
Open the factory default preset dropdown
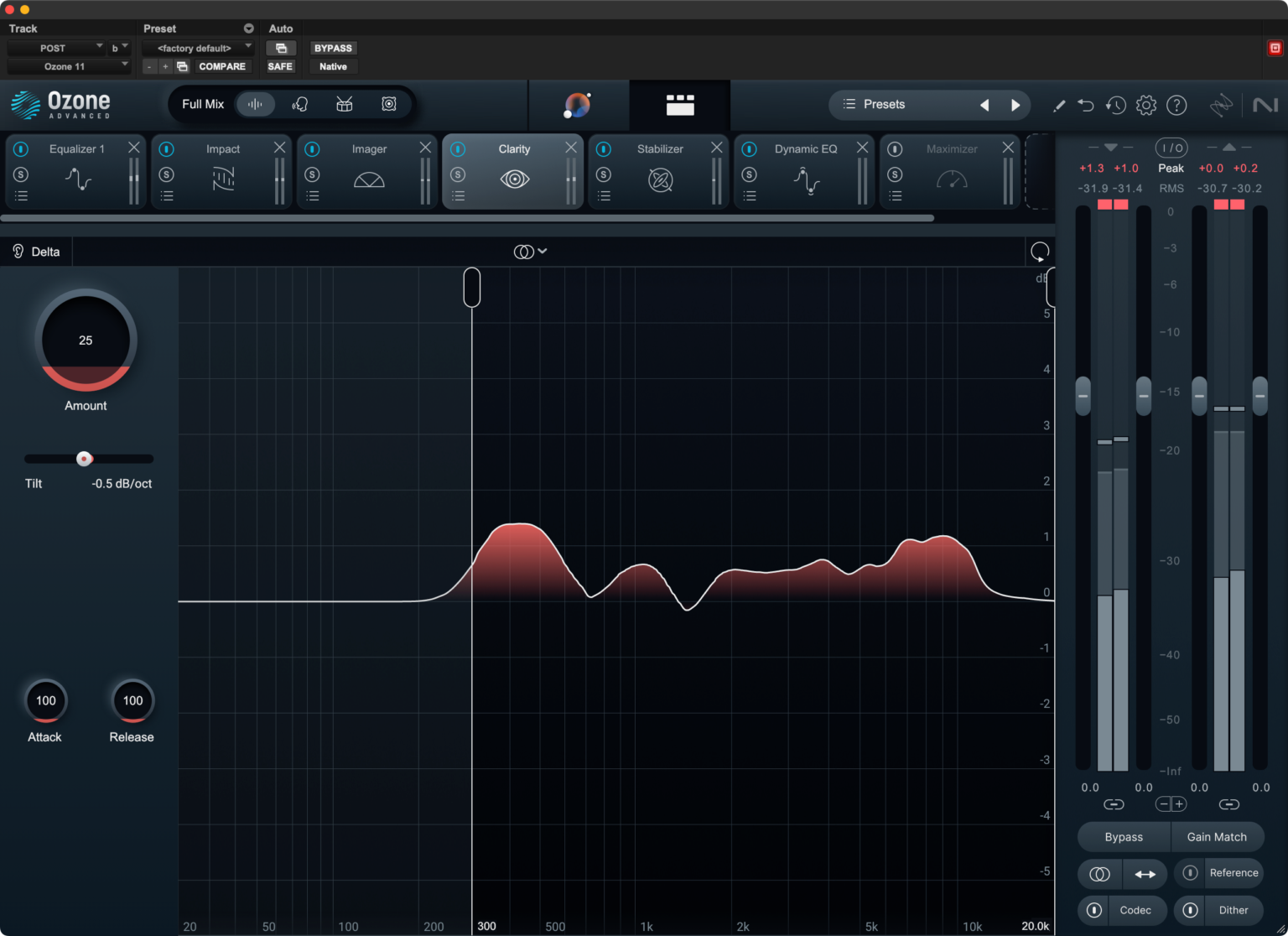pos(198,48)
